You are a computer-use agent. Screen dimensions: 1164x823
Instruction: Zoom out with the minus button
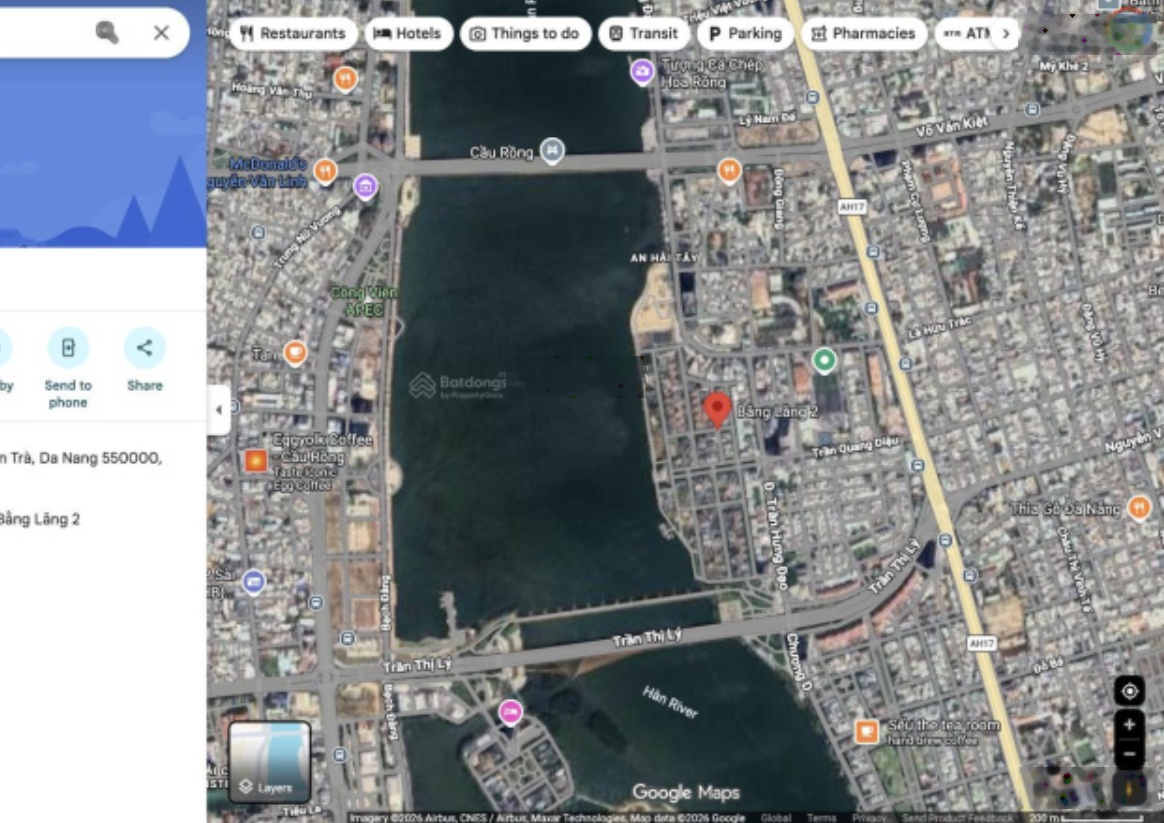tap(1129, 753)
